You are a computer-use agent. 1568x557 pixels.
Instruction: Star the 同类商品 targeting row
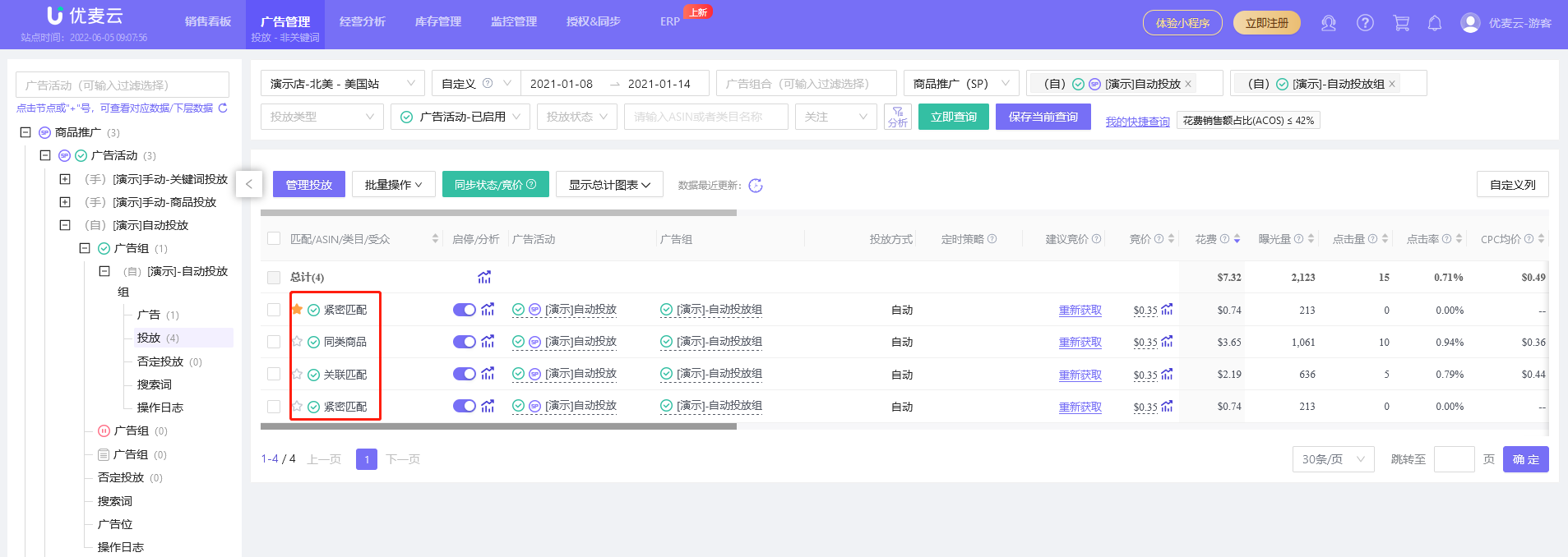pyautogui.click(x=297, y=341)
